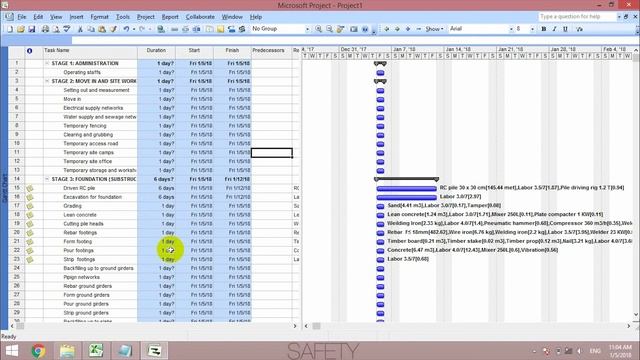The height and width of the screenshot is (360, 640).
Task: Open the Arial font dropdown
Action: click(x=511, y=29)
